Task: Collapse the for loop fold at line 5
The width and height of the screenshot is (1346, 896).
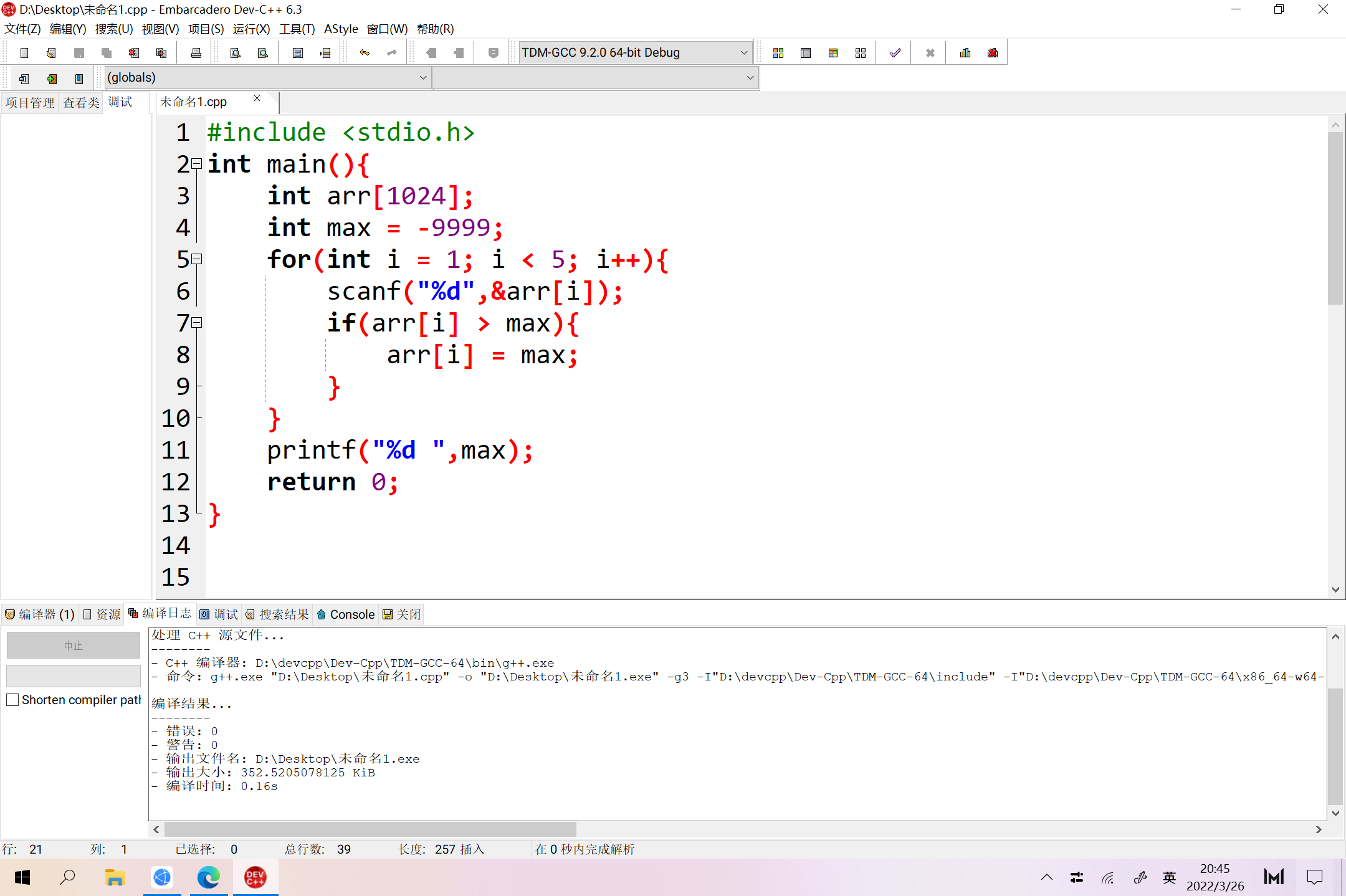Action: (196, 259)
